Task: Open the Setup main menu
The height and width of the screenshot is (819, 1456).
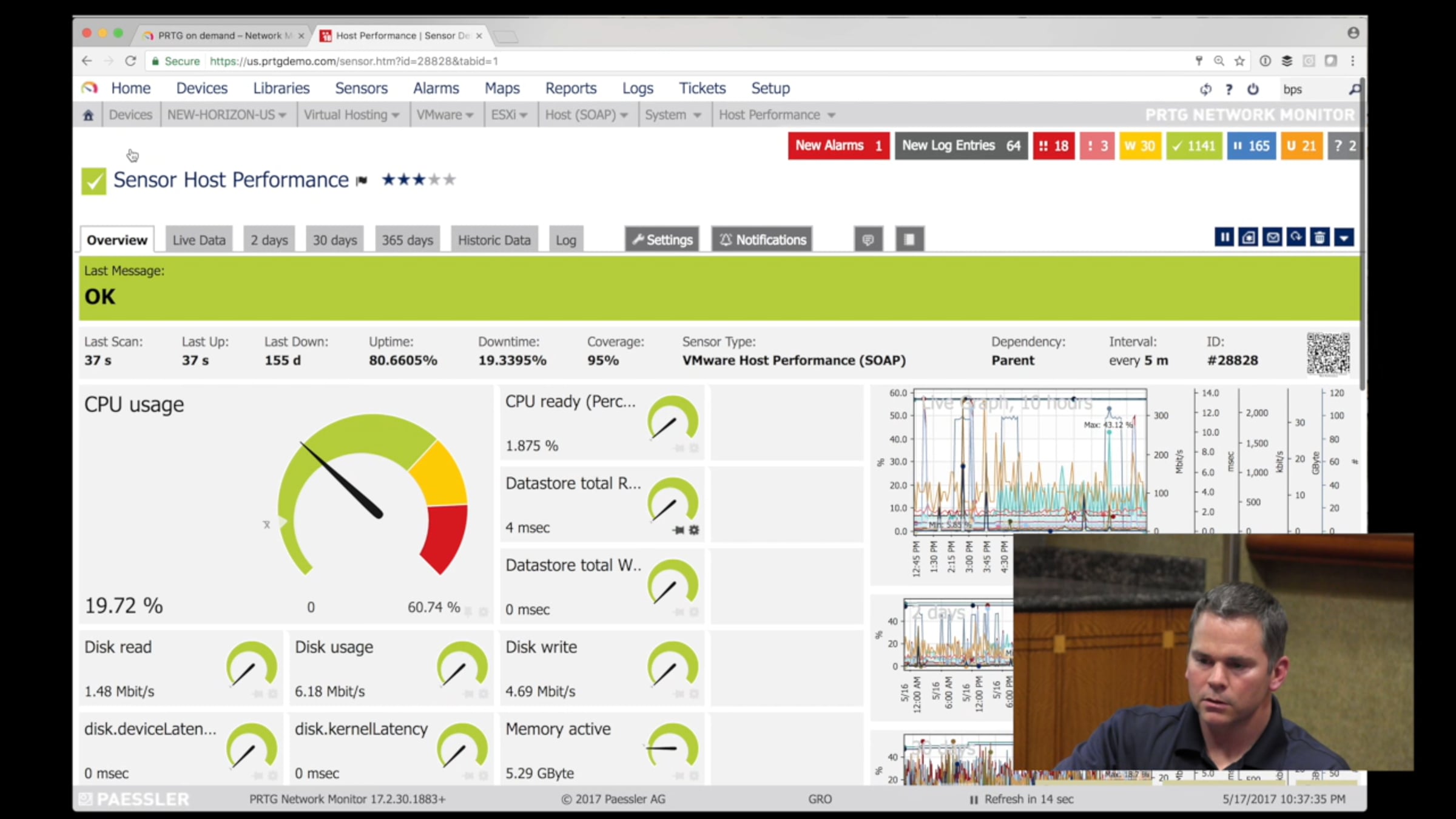Action: pos(770,88)
